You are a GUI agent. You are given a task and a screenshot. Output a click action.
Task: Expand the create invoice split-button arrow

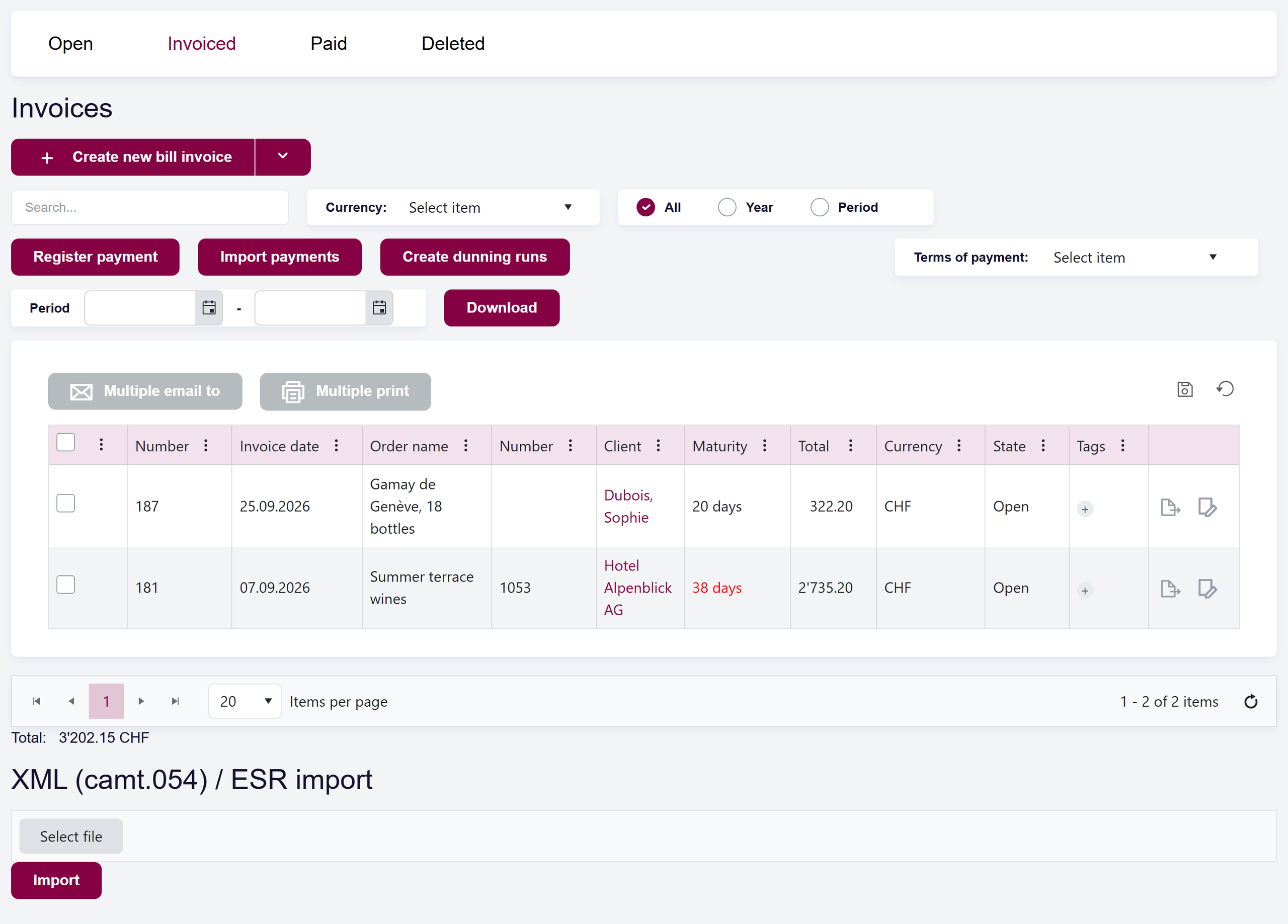pos(283,157)
